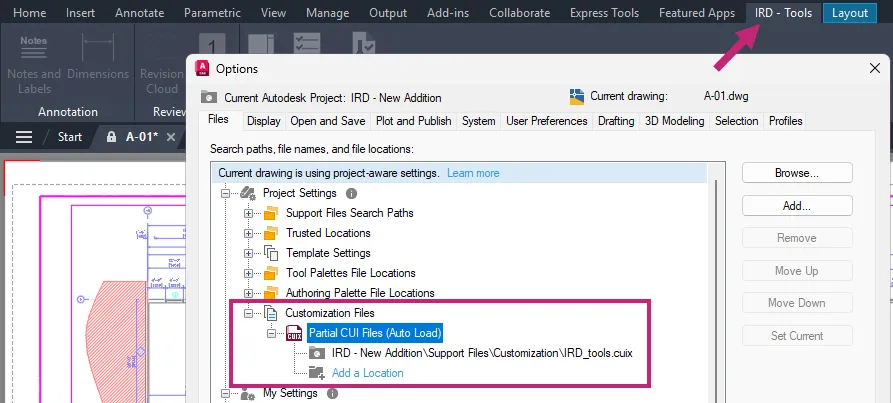Open the hamburger menu beside Start tab
This screenshot has height=403, width=893.
click(x=24, y=137)
